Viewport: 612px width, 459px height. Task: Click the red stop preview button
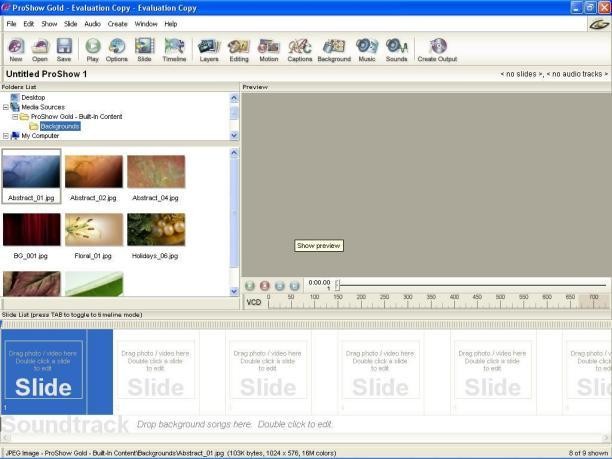click(x=265, y=286)
